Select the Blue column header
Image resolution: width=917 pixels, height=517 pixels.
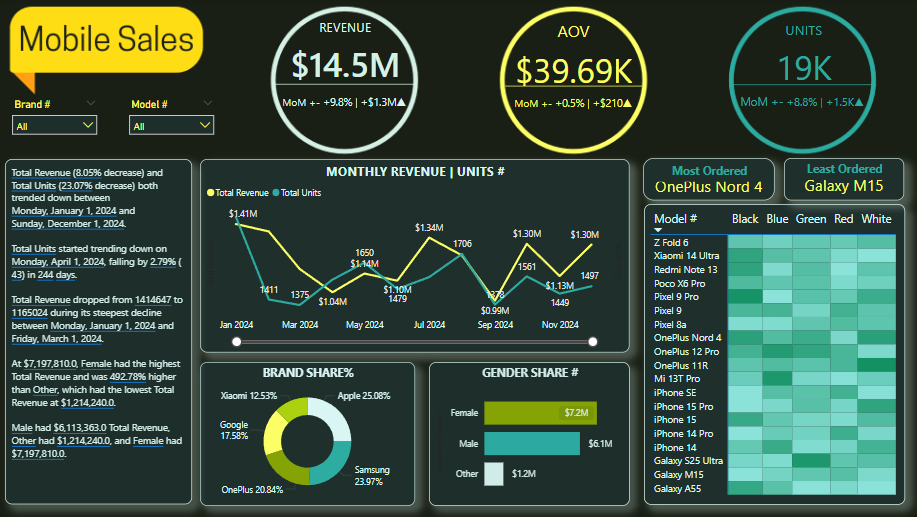(777, 219)
